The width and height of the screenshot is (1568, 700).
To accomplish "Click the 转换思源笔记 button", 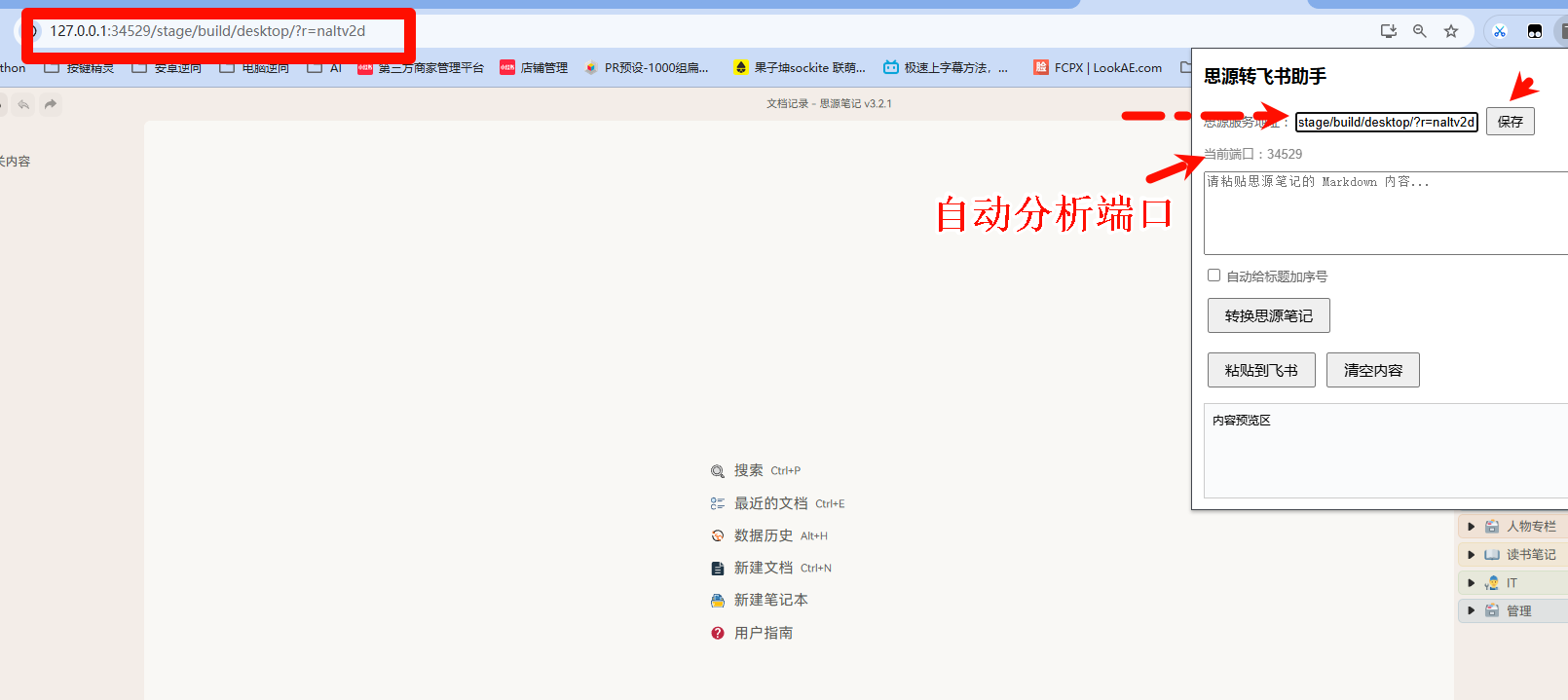I will pos(1269,315).
